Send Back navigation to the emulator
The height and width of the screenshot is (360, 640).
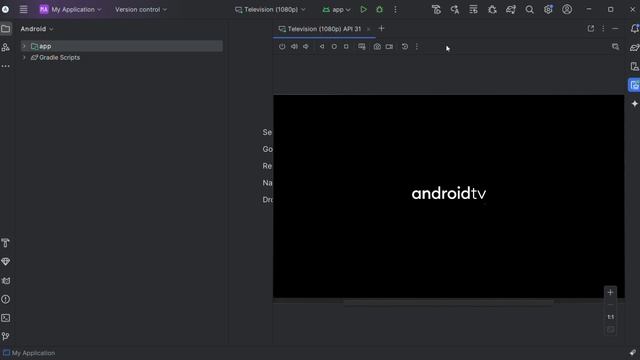click(322, 47)
